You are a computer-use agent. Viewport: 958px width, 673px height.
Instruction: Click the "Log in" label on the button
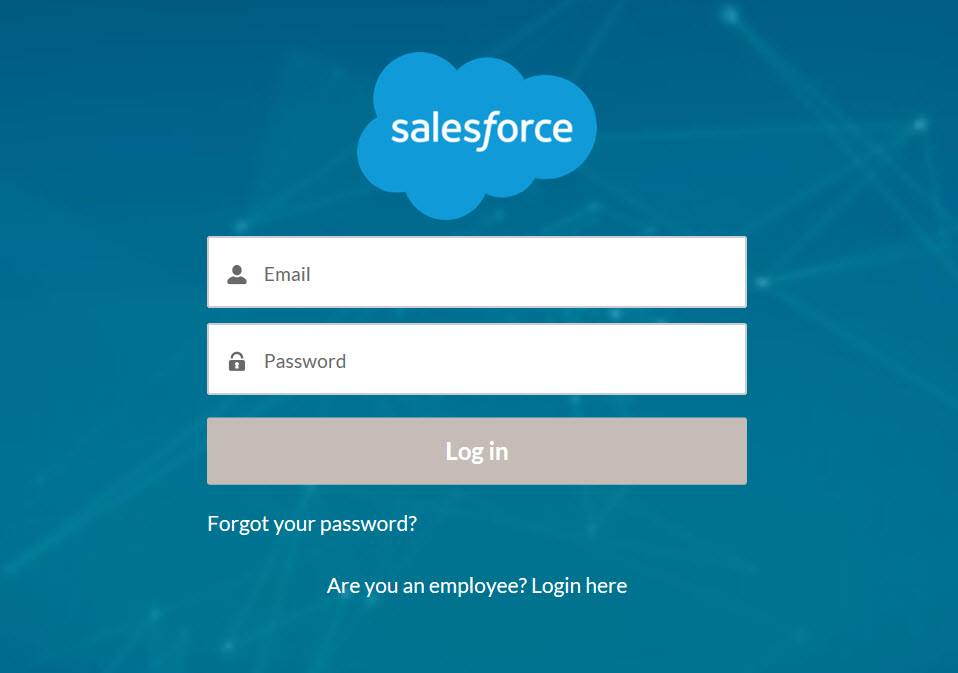[x=476, y=451]
